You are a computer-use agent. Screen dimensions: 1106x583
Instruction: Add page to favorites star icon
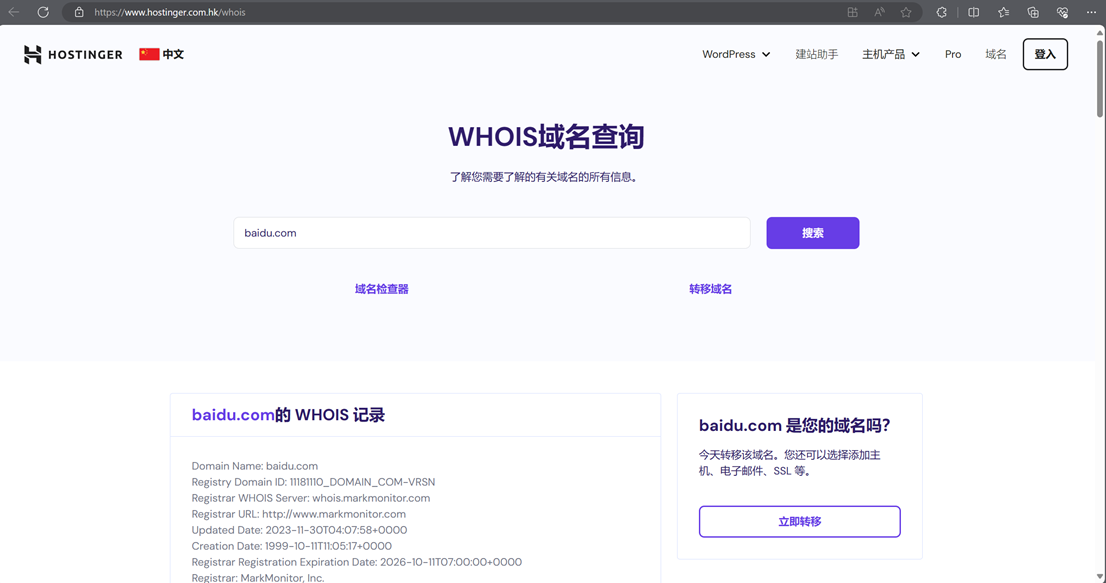tap(906, 12)
